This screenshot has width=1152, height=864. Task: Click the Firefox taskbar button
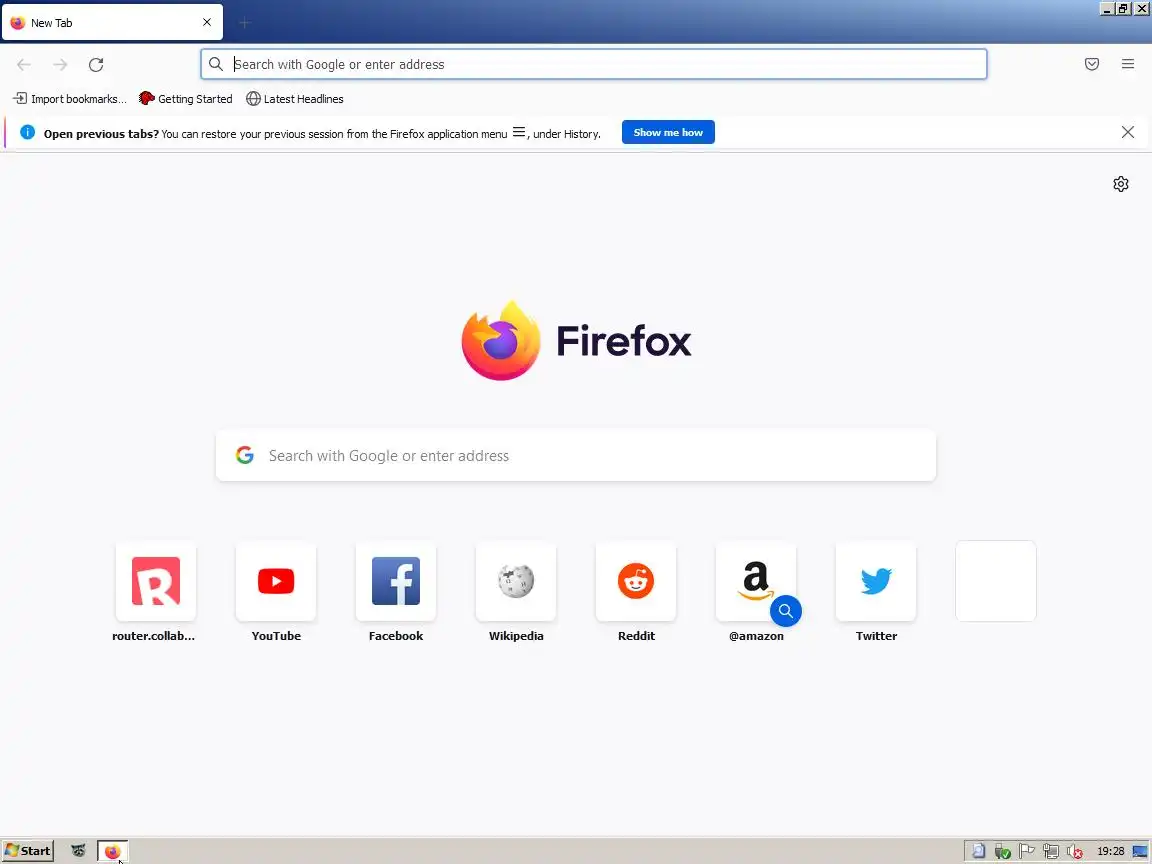[112, 851]
